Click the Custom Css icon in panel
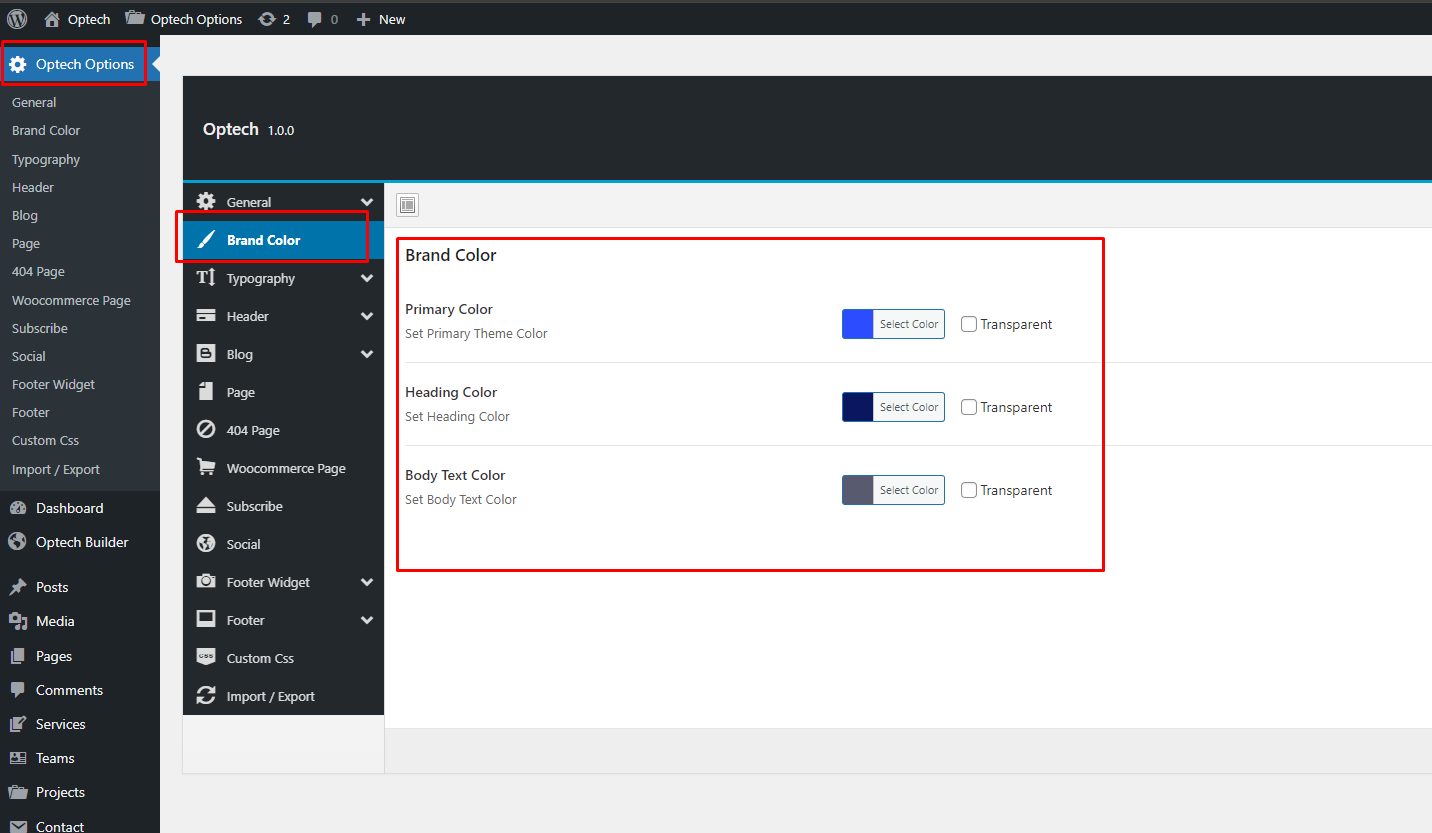This screenshot has width=1432, height=833. [x=206, y=658]
